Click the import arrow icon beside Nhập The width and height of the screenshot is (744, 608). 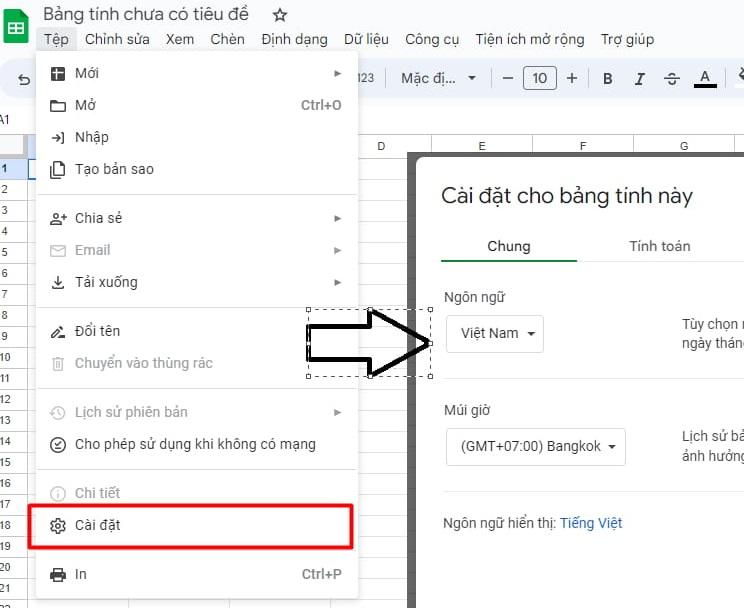point(58,138)
